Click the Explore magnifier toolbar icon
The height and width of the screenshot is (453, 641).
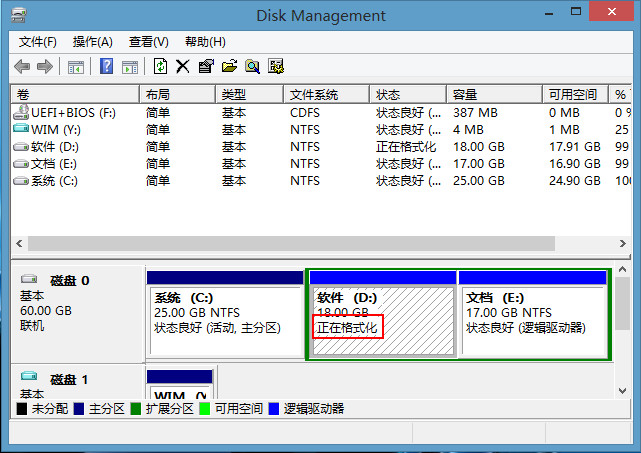point(252,66)
